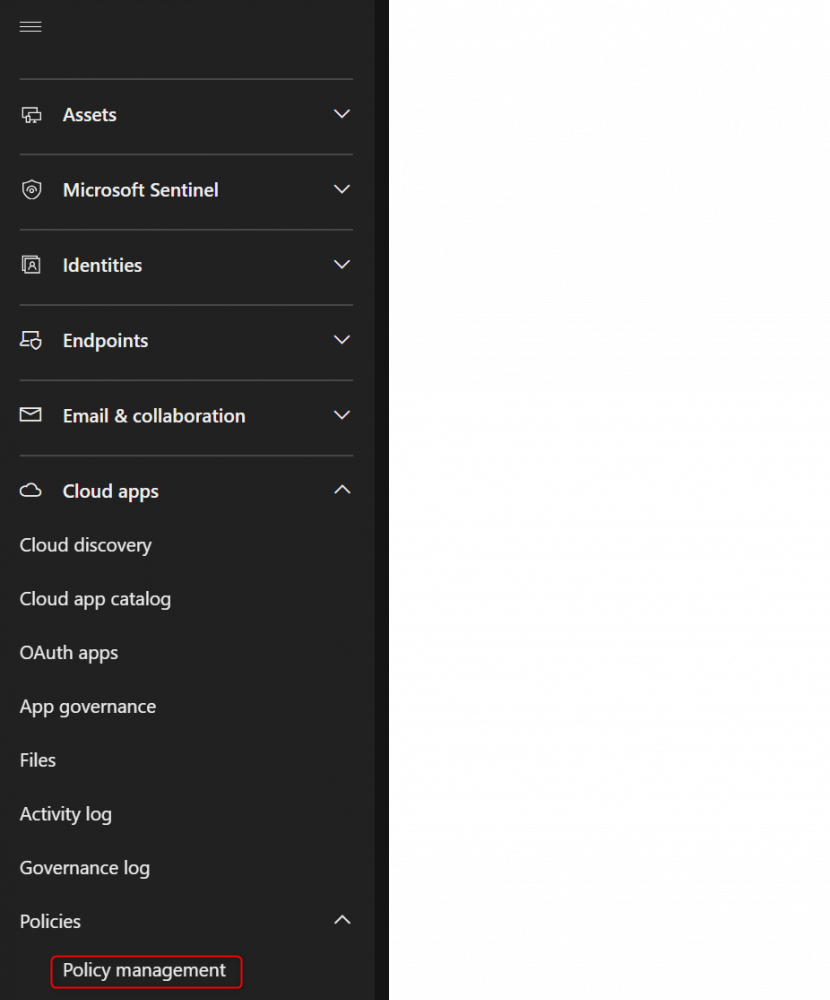Click the Email & collaboration envelope icon

click(31, 415)
